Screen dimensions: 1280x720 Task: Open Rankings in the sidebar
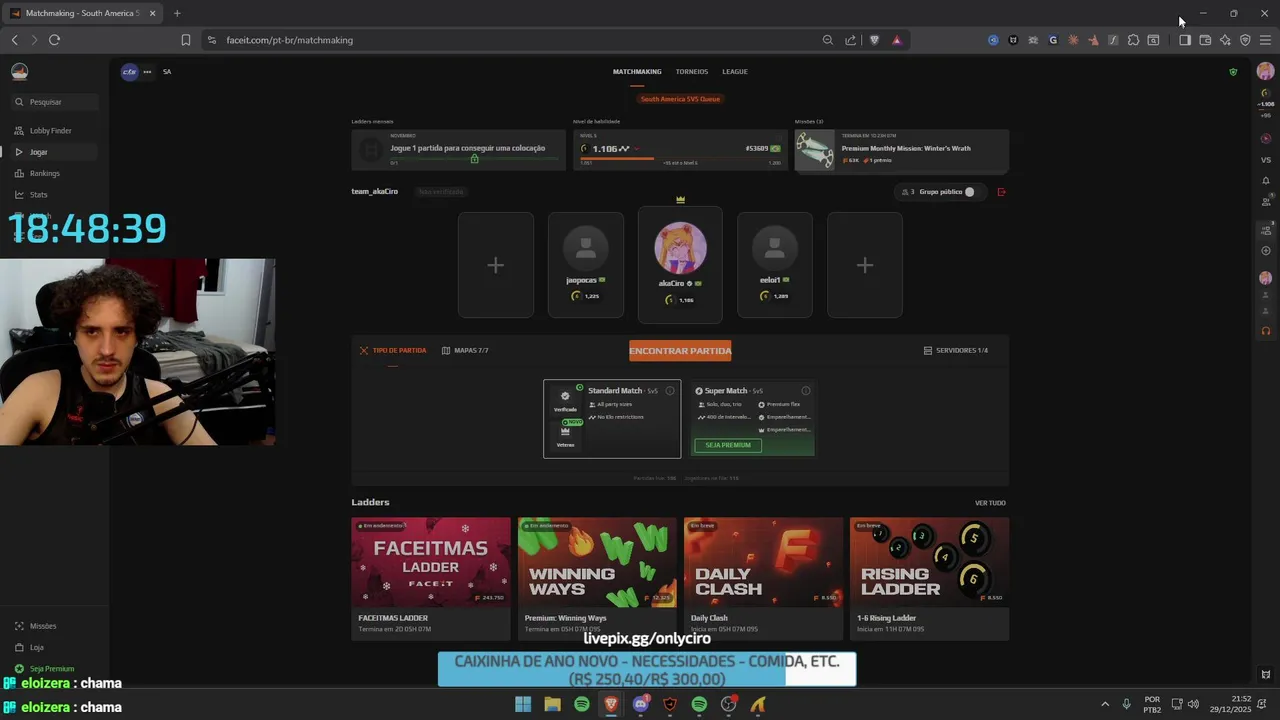pyautogui.click(x=44, y=174)
